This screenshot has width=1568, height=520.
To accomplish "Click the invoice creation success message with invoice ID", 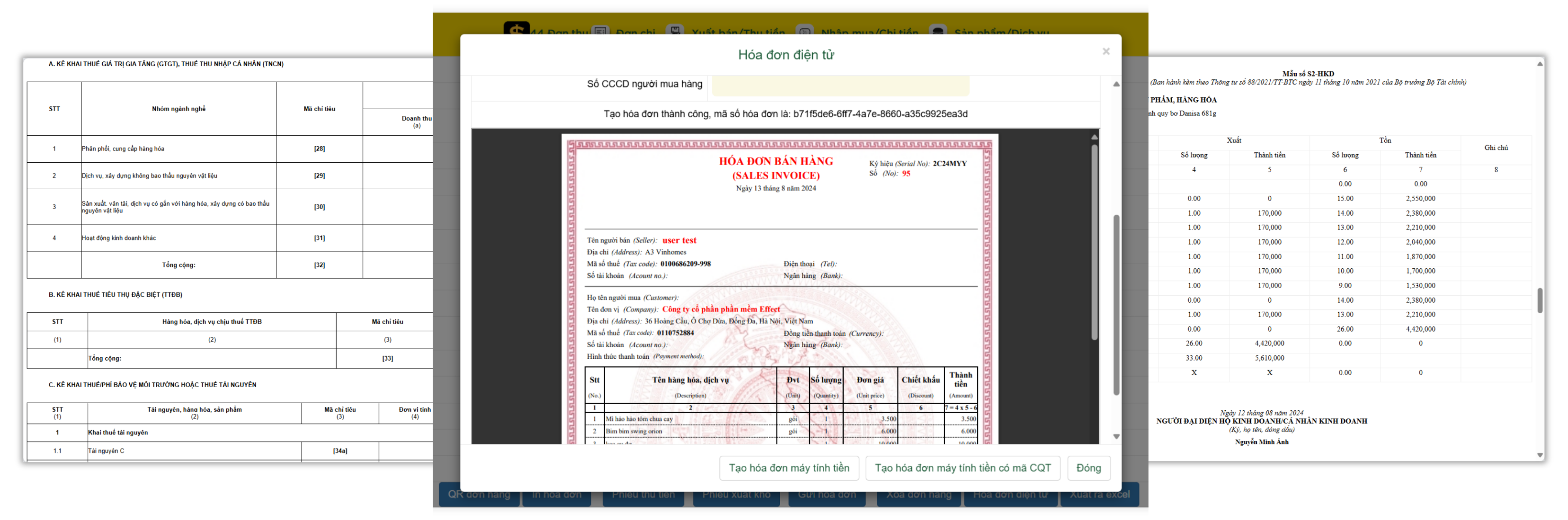I will [785, 114].
